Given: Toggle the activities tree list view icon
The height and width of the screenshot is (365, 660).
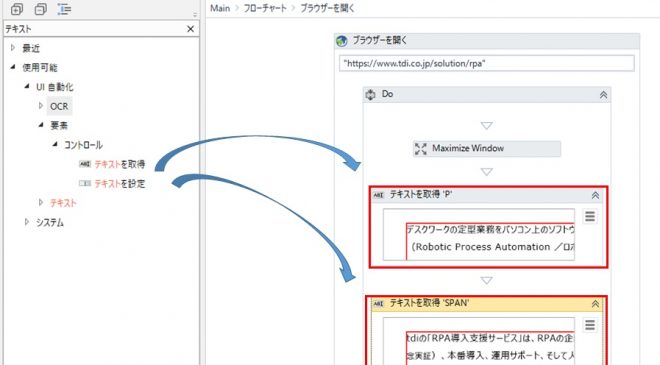Looking at the screenshot, I should (64, 9).
